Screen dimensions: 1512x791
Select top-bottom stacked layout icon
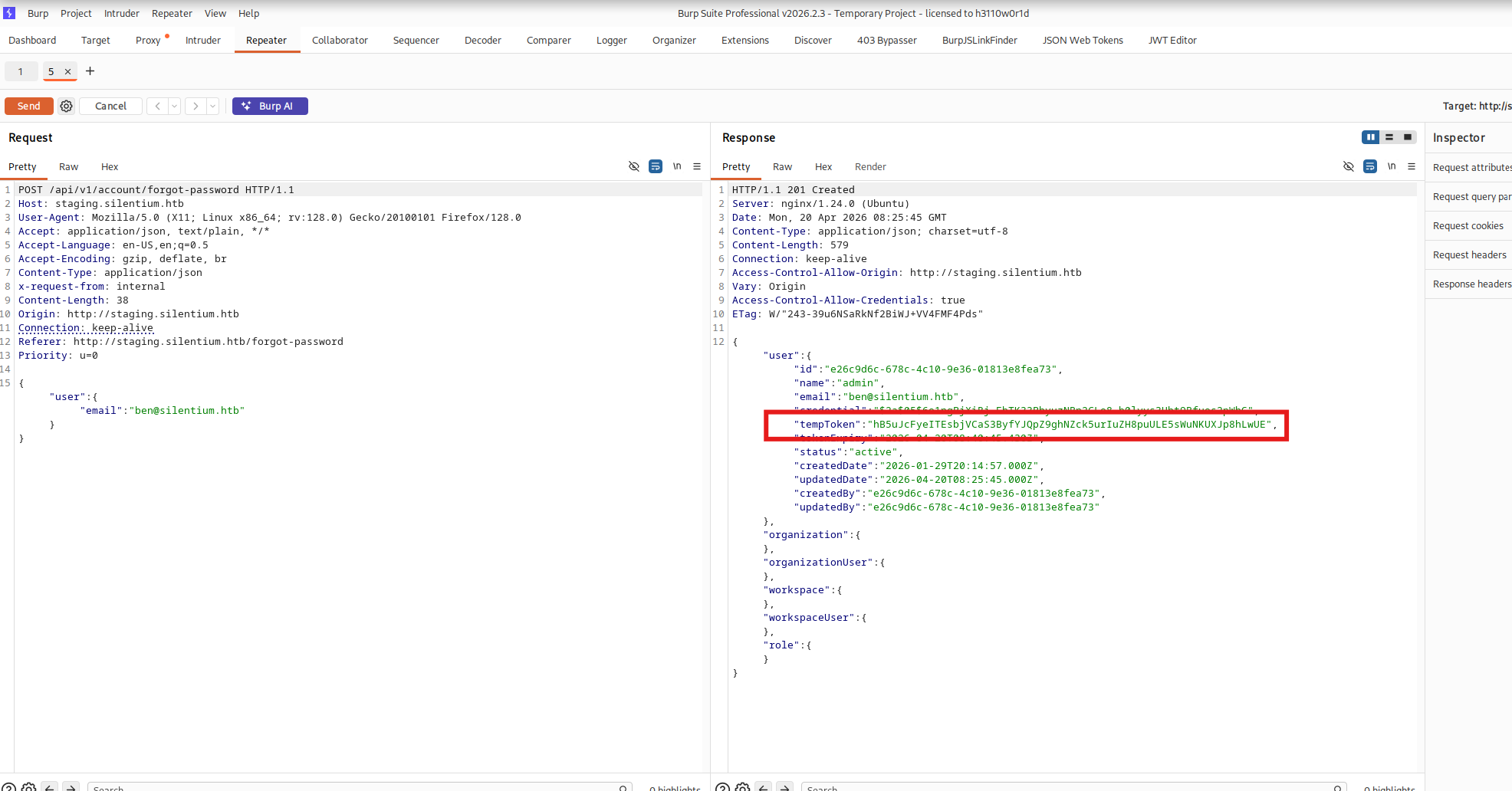[x=1389, y=137]
